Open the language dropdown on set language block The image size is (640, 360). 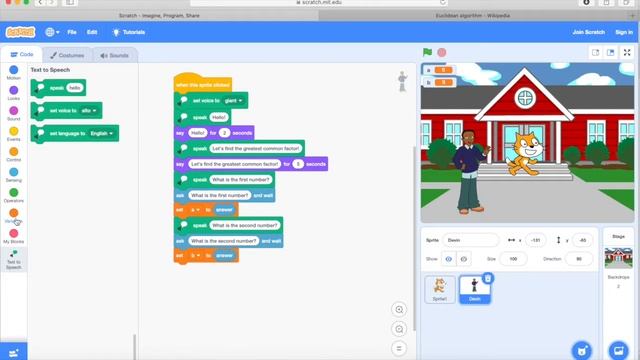102,133
